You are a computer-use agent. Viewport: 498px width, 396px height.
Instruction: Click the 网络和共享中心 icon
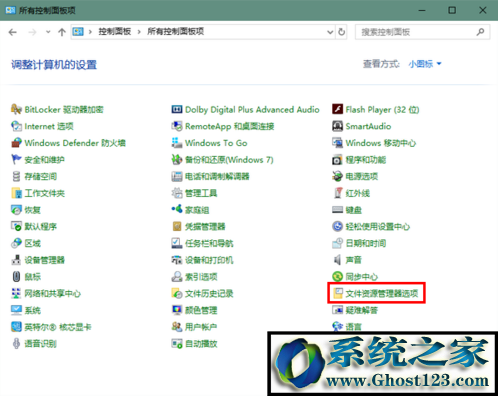16,293
